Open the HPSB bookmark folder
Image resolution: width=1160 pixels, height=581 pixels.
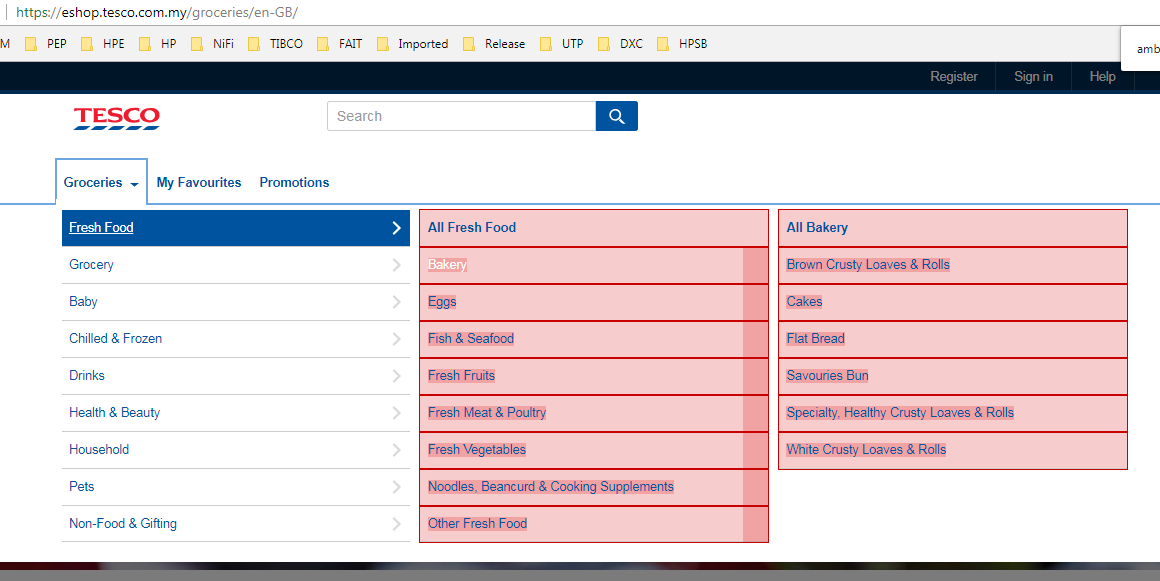(683, 44)
